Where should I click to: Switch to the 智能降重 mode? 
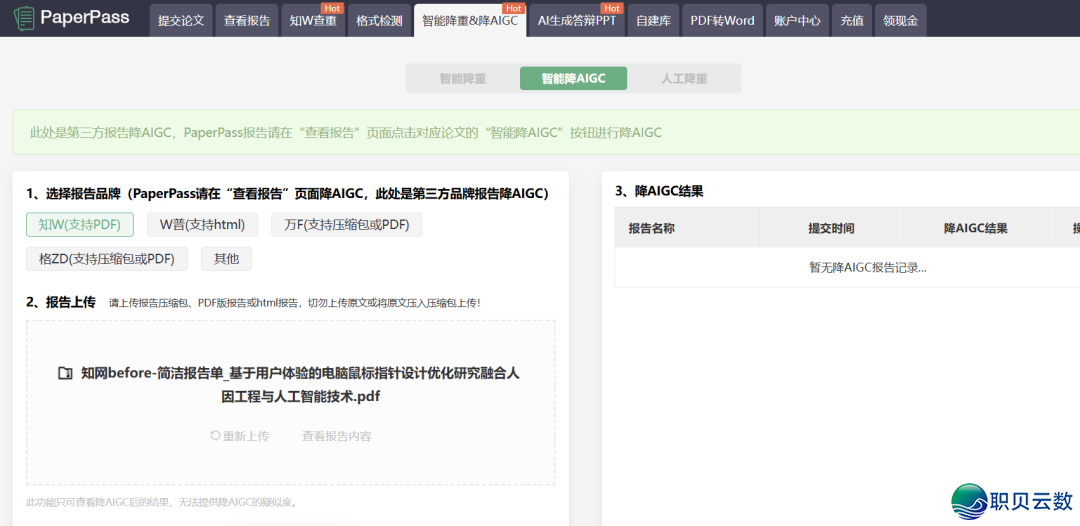[x=463, y=78]
